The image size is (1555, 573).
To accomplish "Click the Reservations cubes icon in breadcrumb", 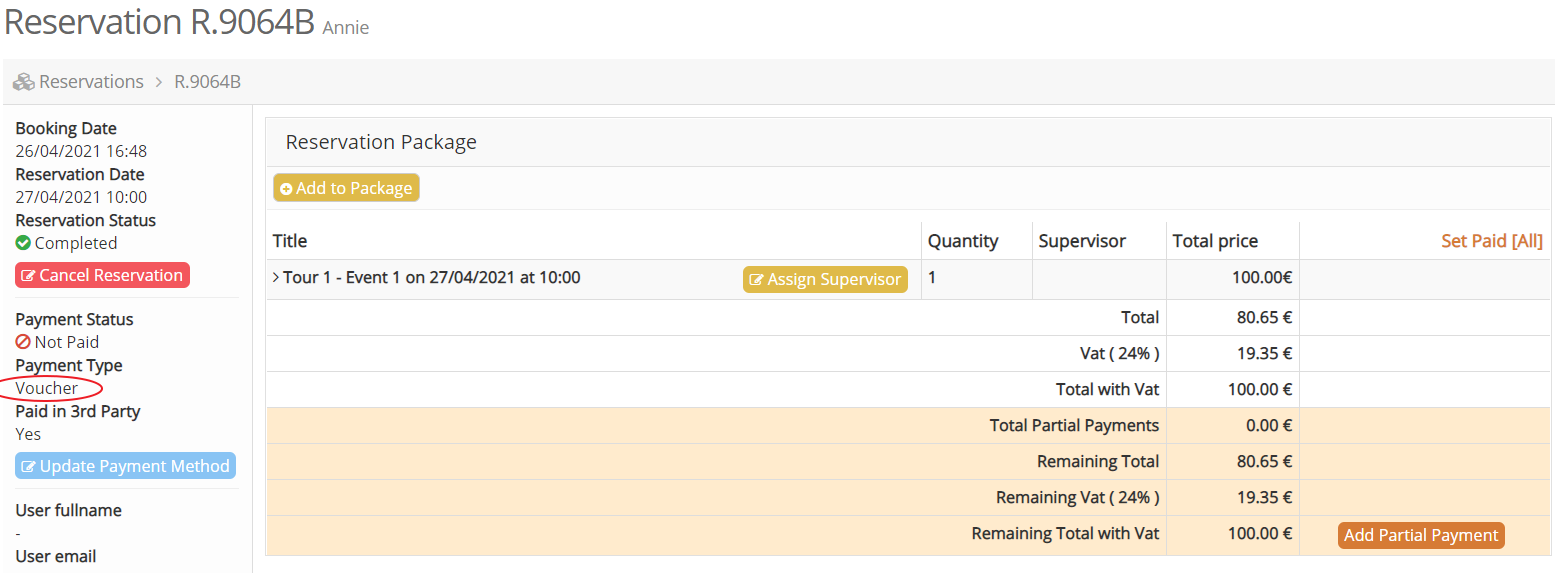I will click(x=24, y=82).
